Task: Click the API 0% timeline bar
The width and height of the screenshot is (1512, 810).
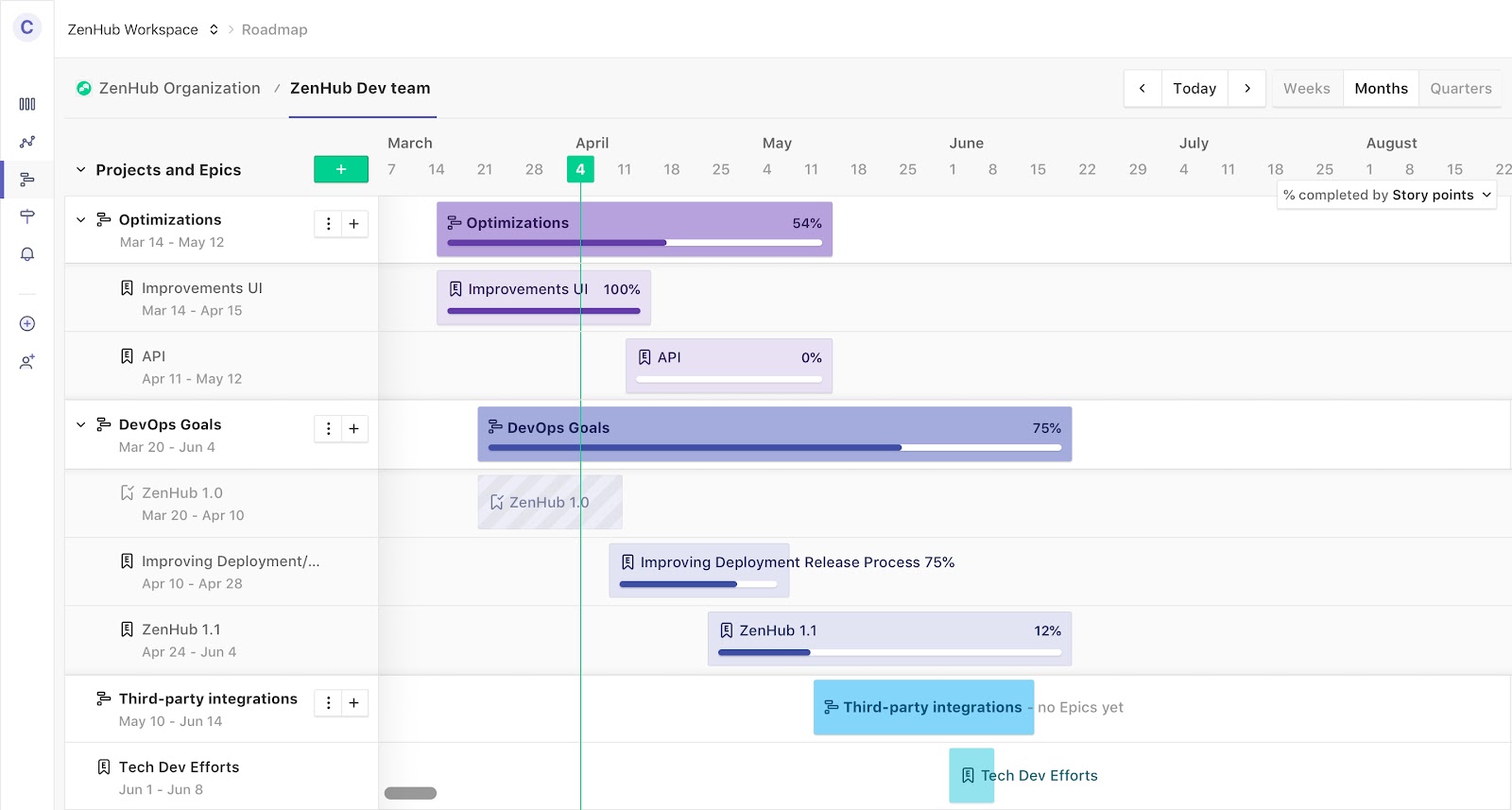Action: (x=729, y=366)
